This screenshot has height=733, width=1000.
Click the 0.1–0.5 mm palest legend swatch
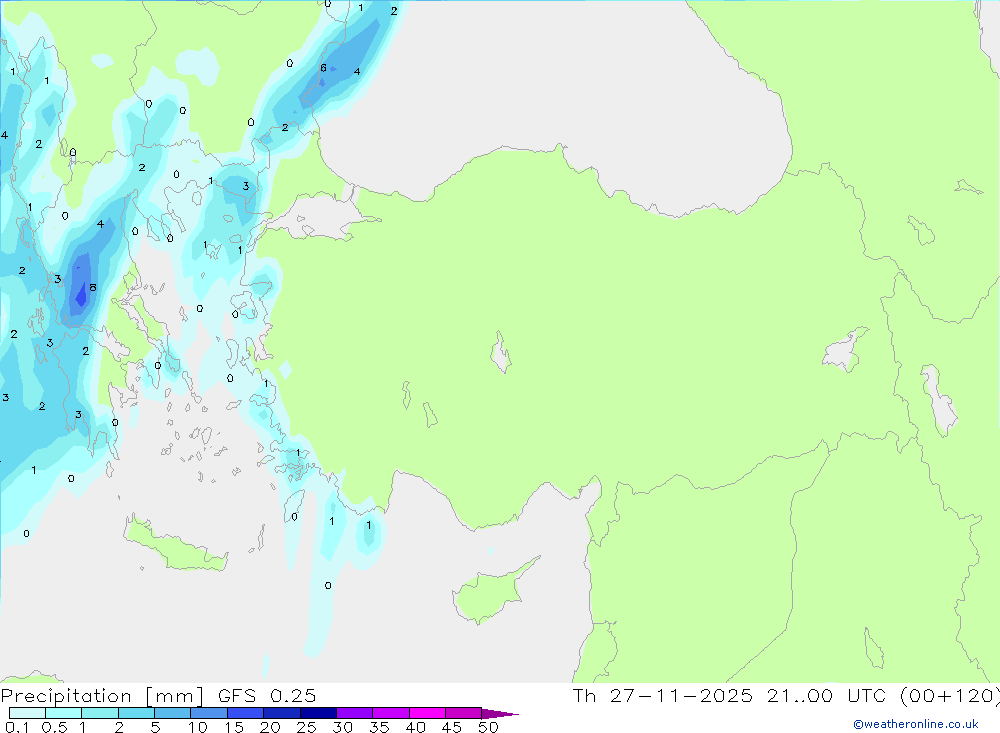27,713
